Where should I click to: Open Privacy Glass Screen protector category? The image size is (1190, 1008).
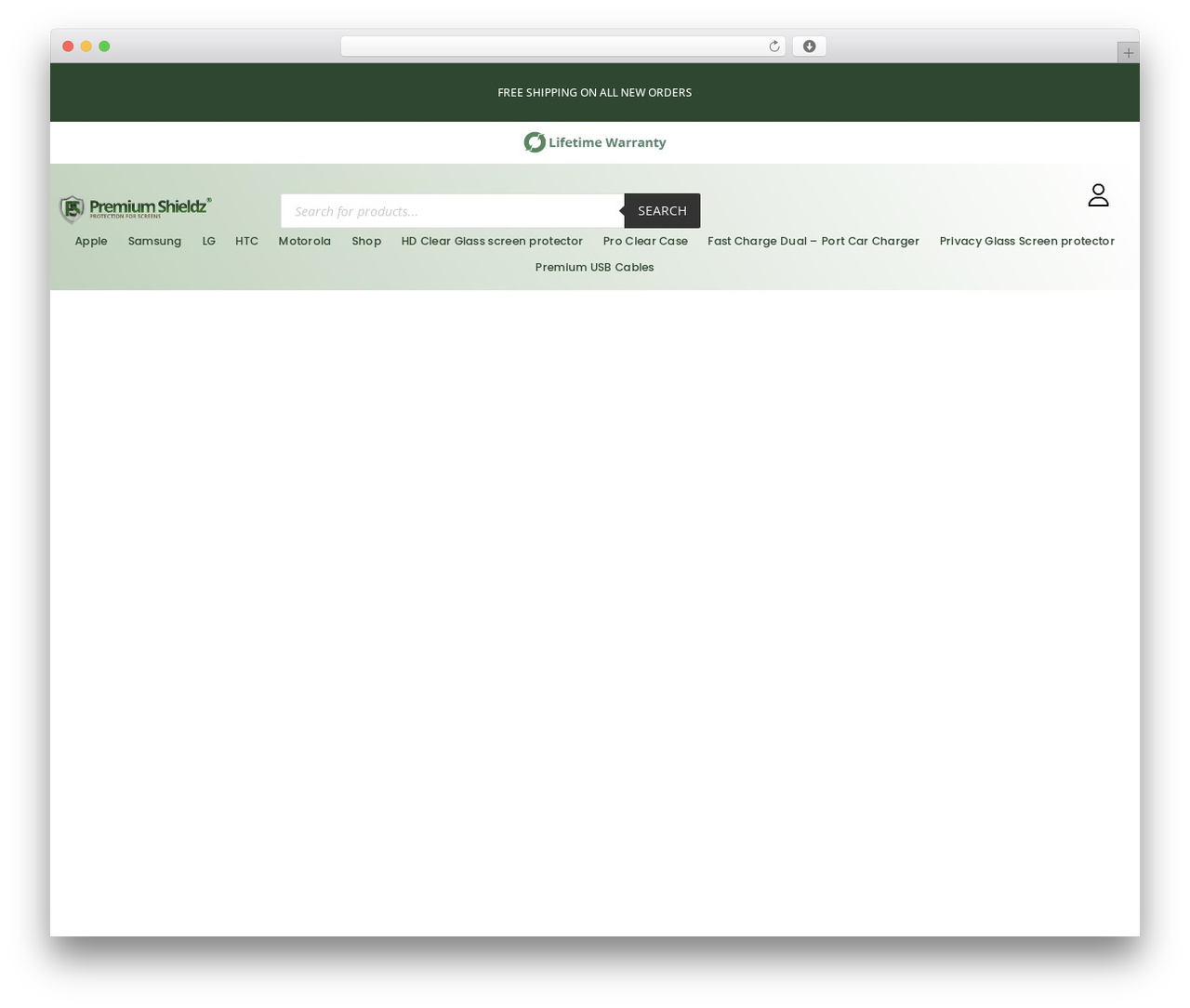(1026, 241)
